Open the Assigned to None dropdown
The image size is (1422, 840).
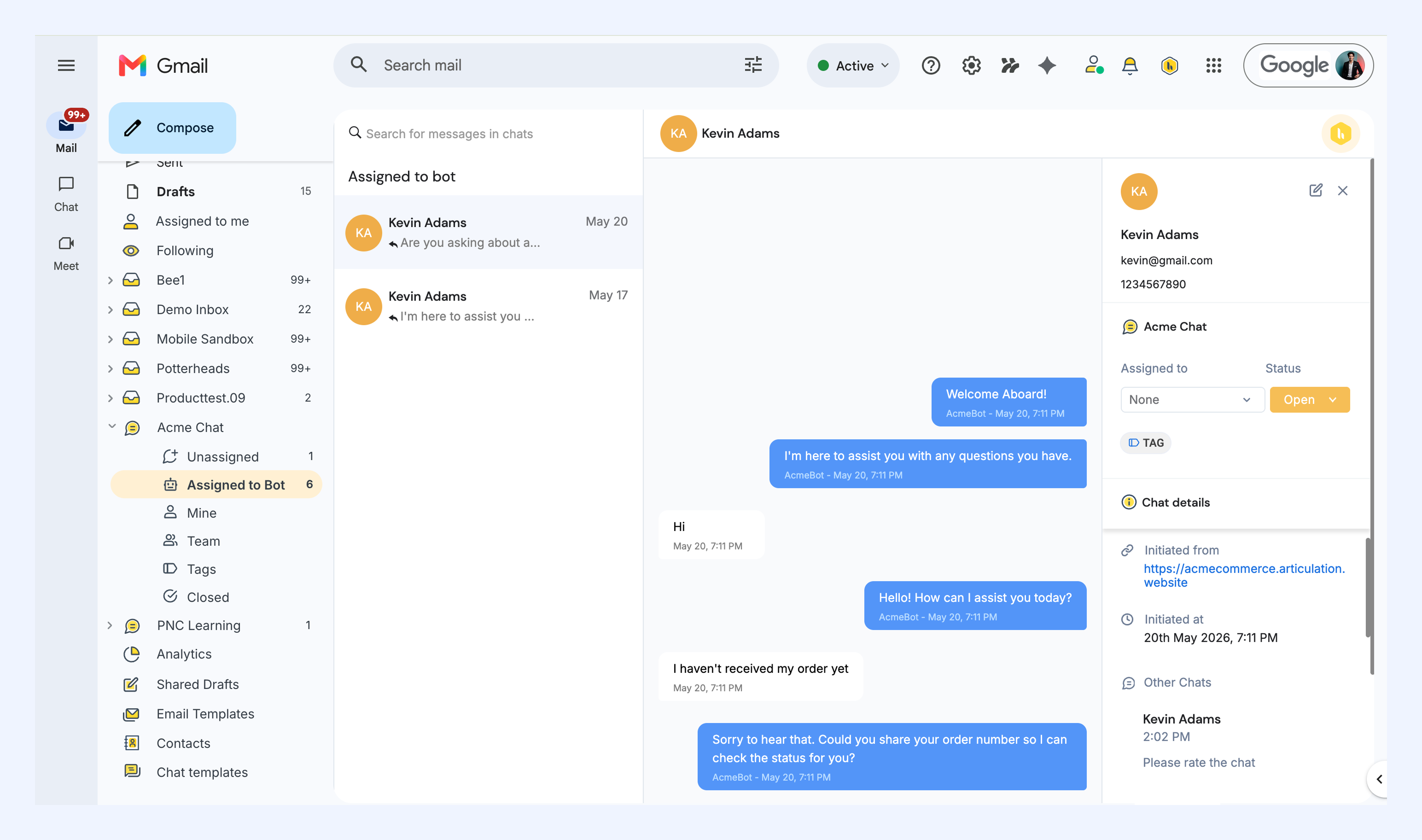(1192, 400)
